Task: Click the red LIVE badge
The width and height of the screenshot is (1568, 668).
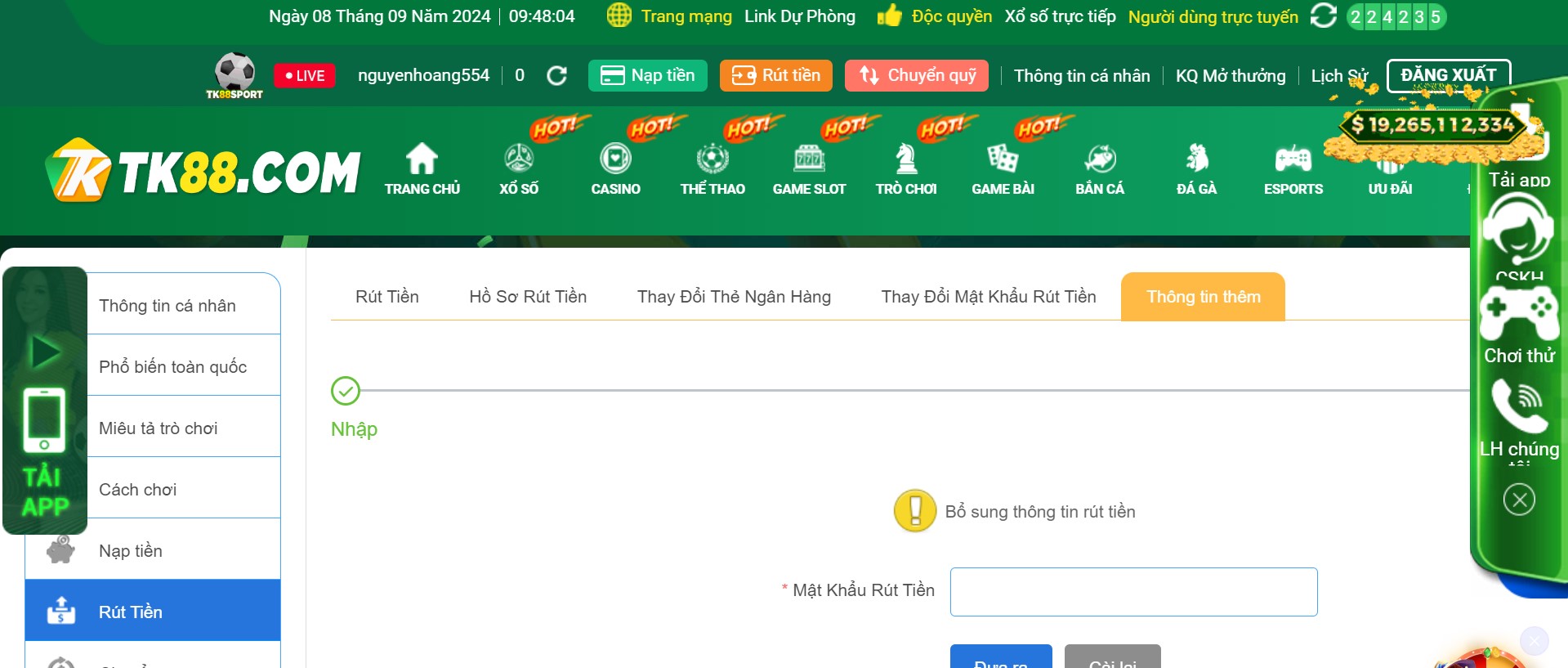Action: tap(305, 76)
